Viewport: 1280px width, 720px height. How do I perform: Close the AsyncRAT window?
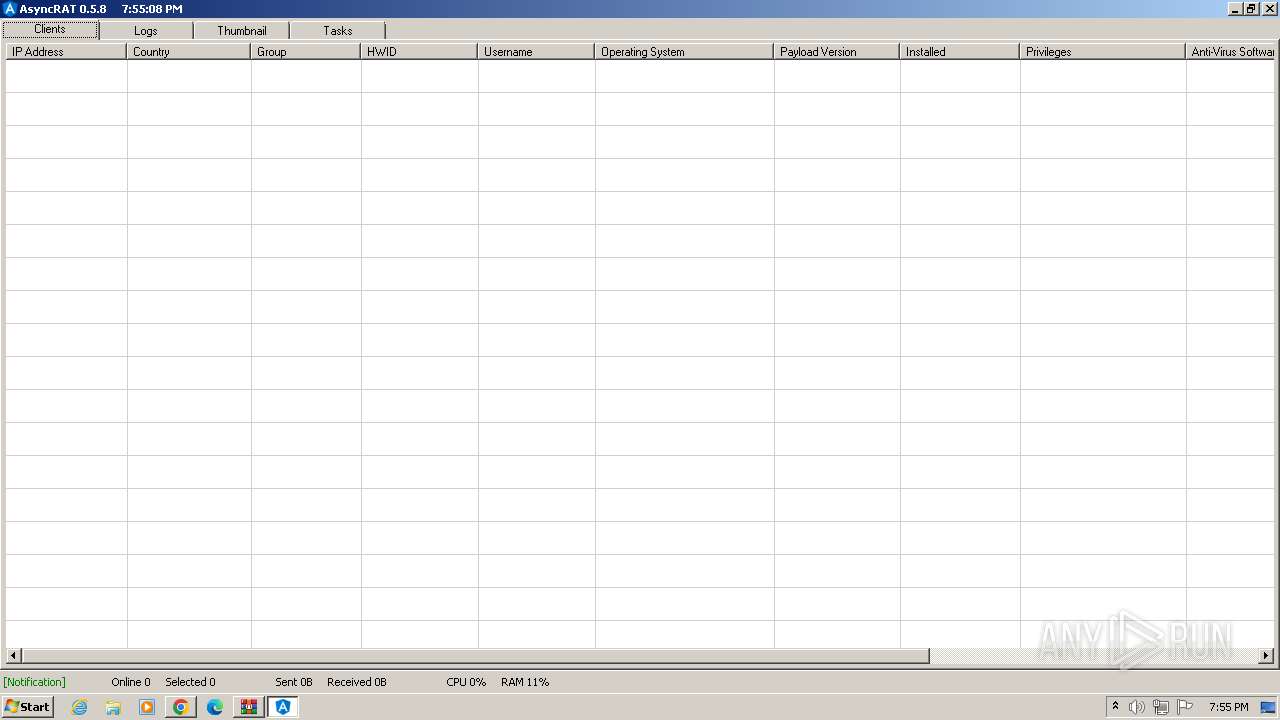1268,9
